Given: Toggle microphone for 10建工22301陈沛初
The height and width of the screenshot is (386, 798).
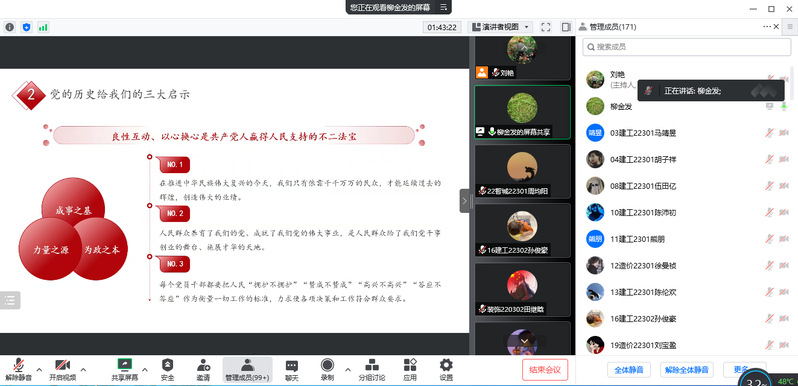Looking at the screenshot, I should (770, 212).
